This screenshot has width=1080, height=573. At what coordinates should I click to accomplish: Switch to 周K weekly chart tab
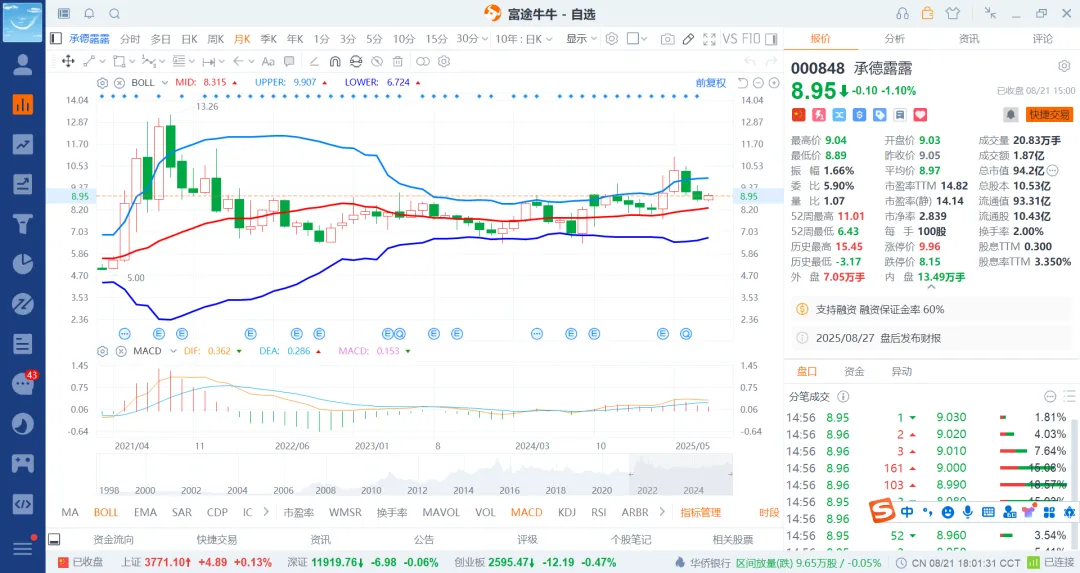pos(216,39)
